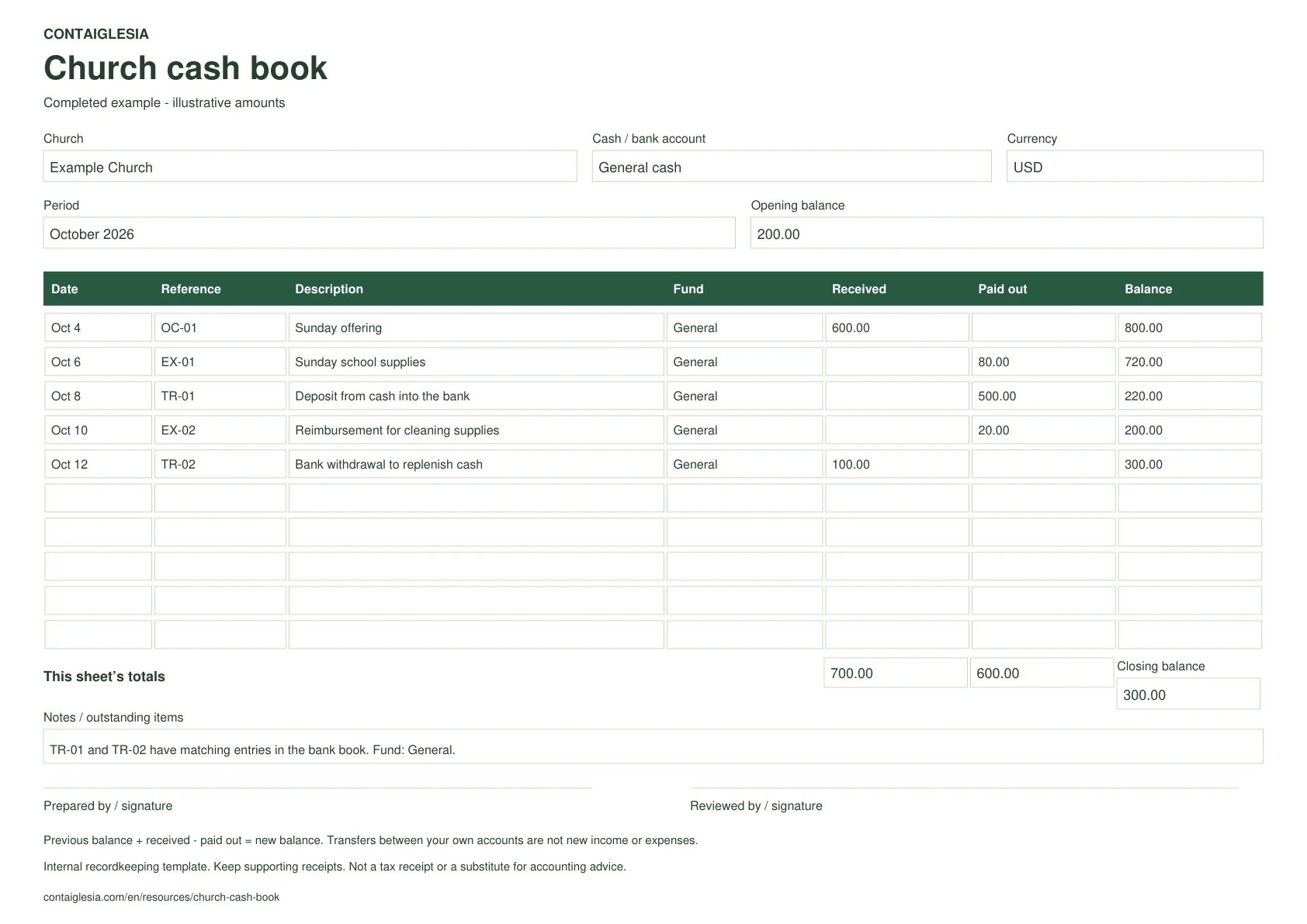Click the '100.00' received cell
Image resolution: width=1307 pixels, height=924 pixels.
click(897, 465)
